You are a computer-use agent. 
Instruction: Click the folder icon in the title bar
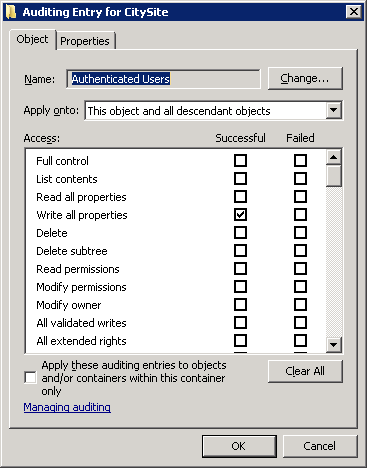click(x=11, y=12)
